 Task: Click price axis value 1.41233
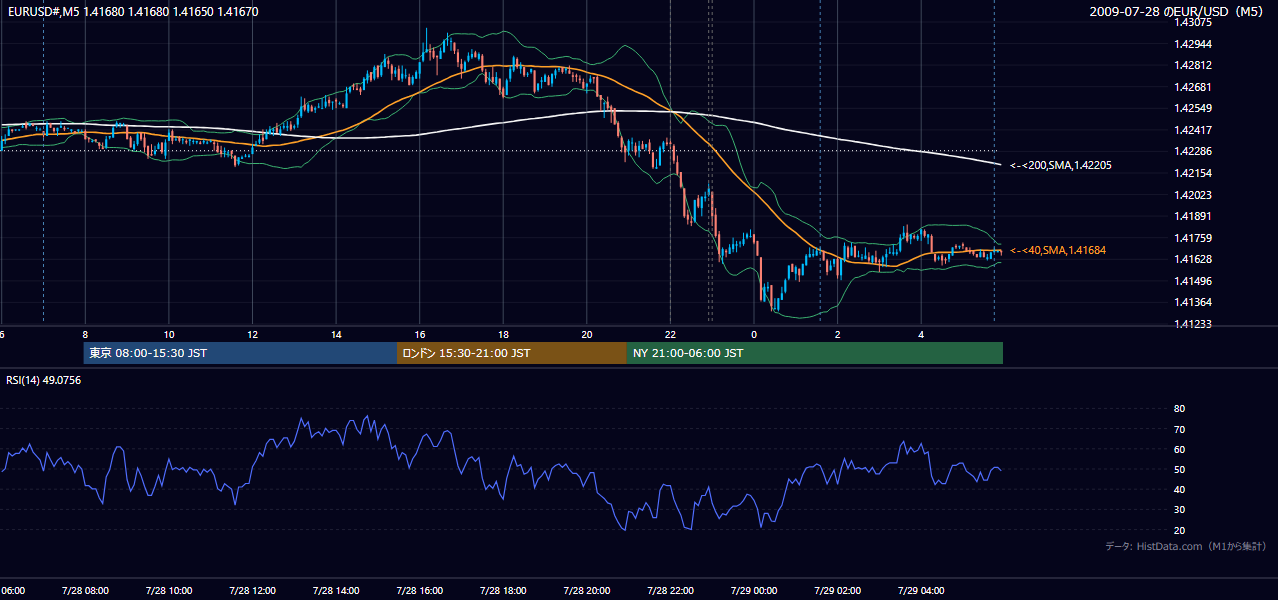click(1192, 324)
